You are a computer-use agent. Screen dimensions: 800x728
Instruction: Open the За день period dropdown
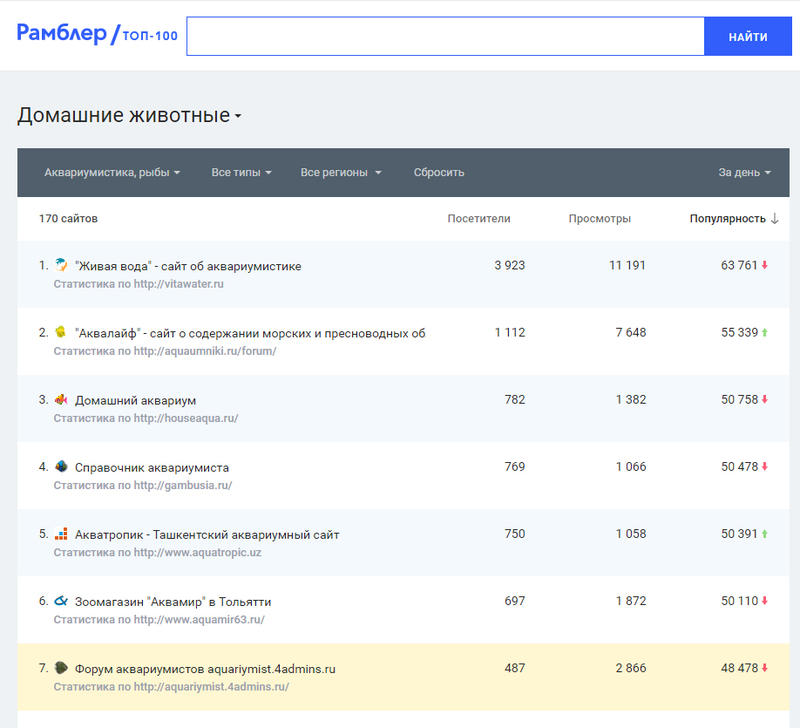[744, 172]
